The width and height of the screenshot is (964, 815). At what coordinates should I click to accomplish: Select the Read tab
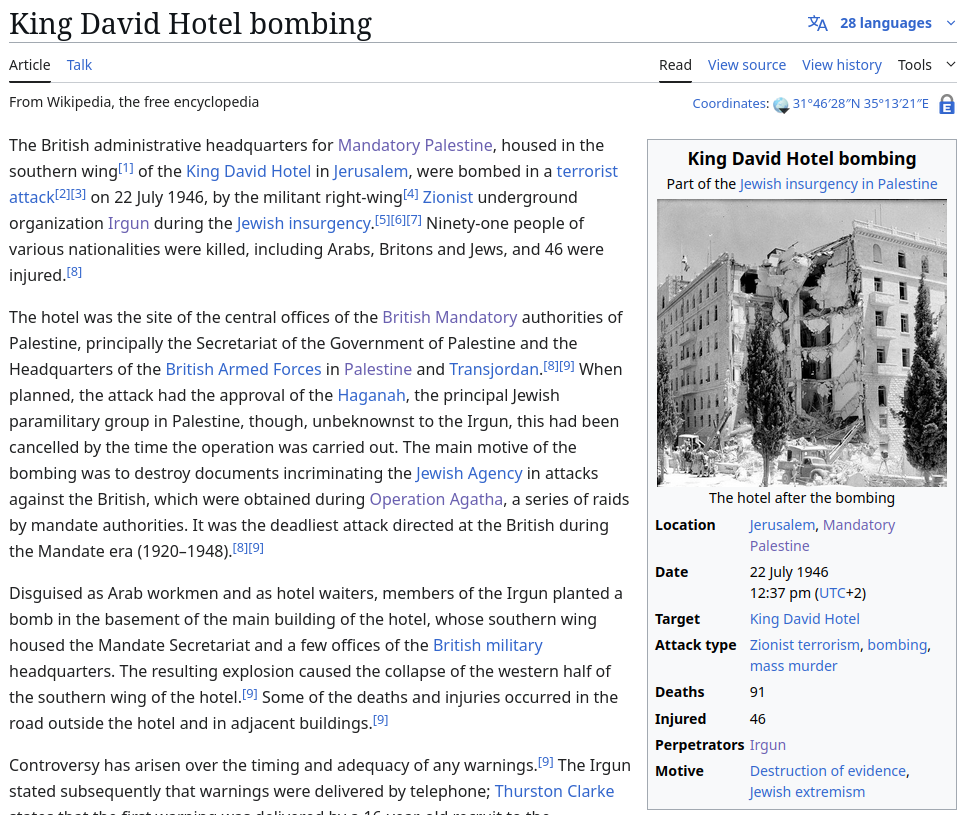(x=675, y=65)
